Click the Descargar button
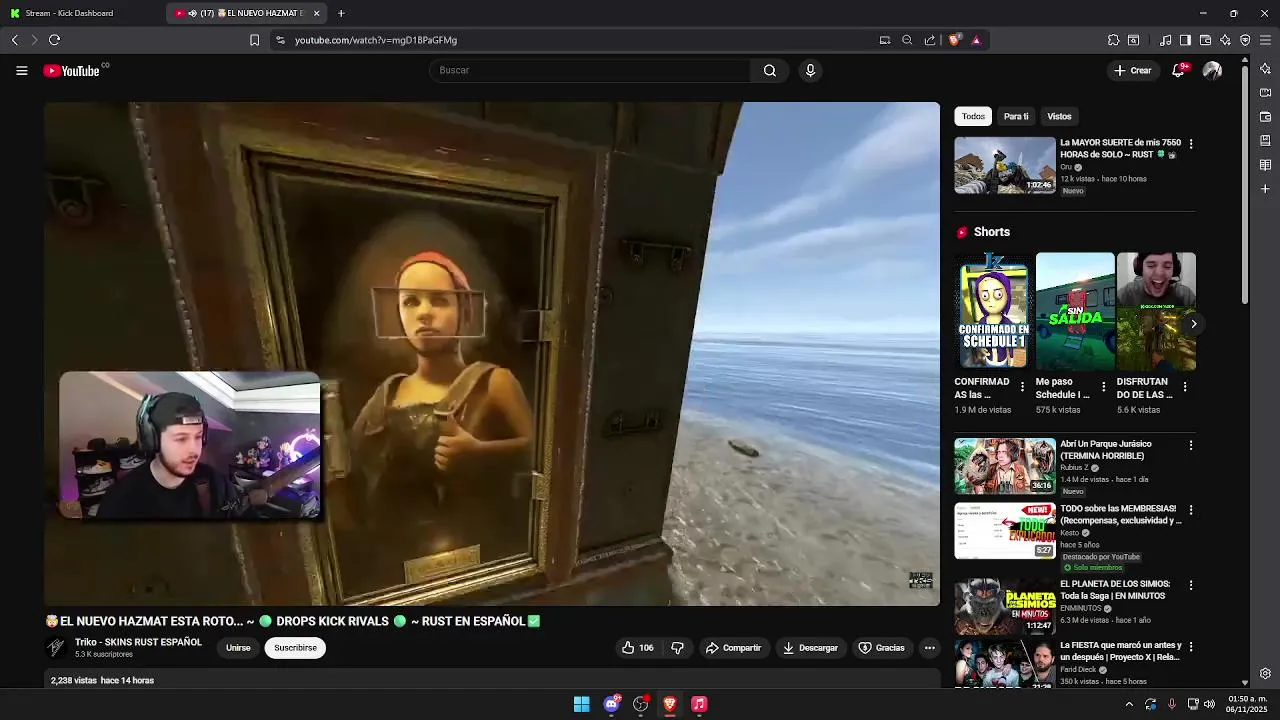This screenshot has width=1280, height=720. (x=810, y=648)
